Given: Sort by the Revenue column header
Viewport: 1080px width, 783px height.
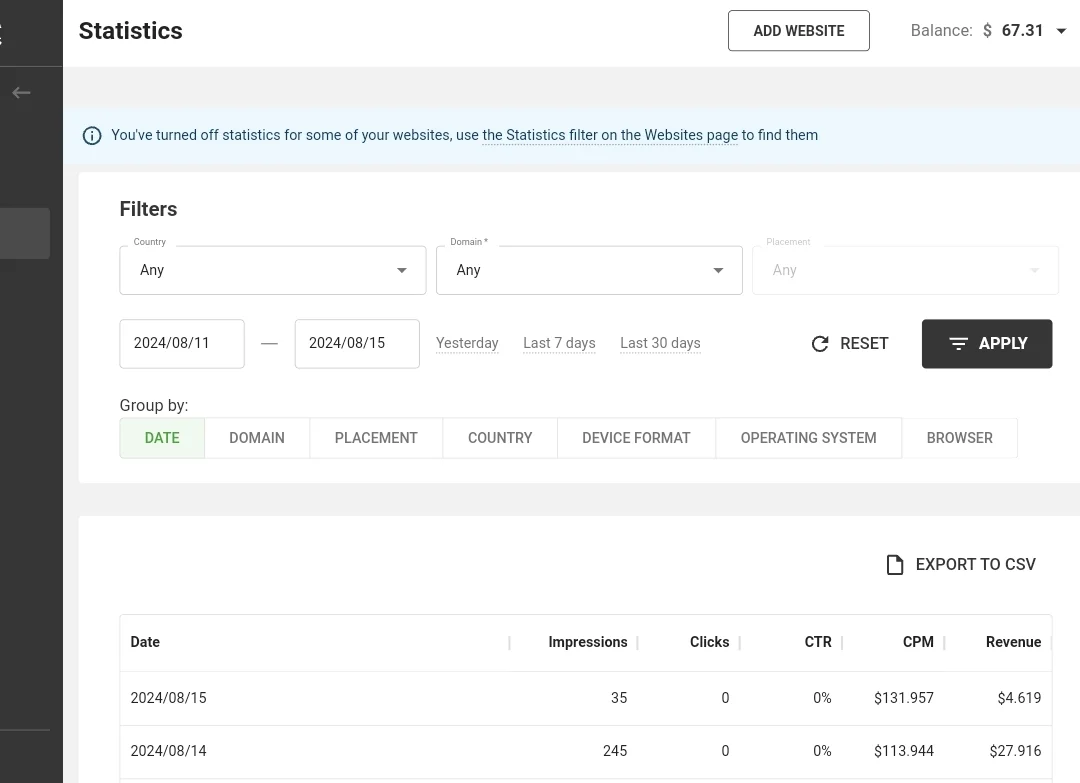Looking at the screenshot, I should (x=1013, y=642).
